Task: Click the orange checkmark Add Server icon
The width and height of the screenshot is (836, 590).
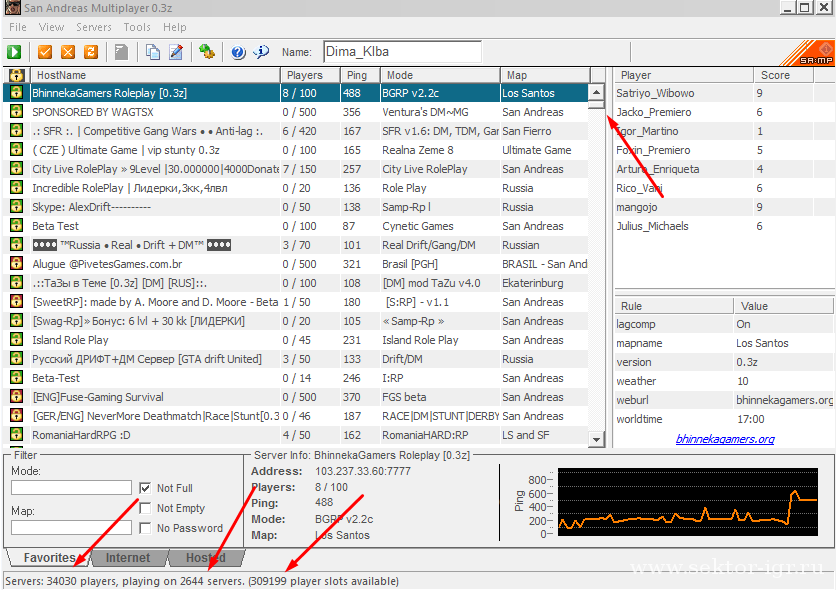Action: tap(45, 52)
